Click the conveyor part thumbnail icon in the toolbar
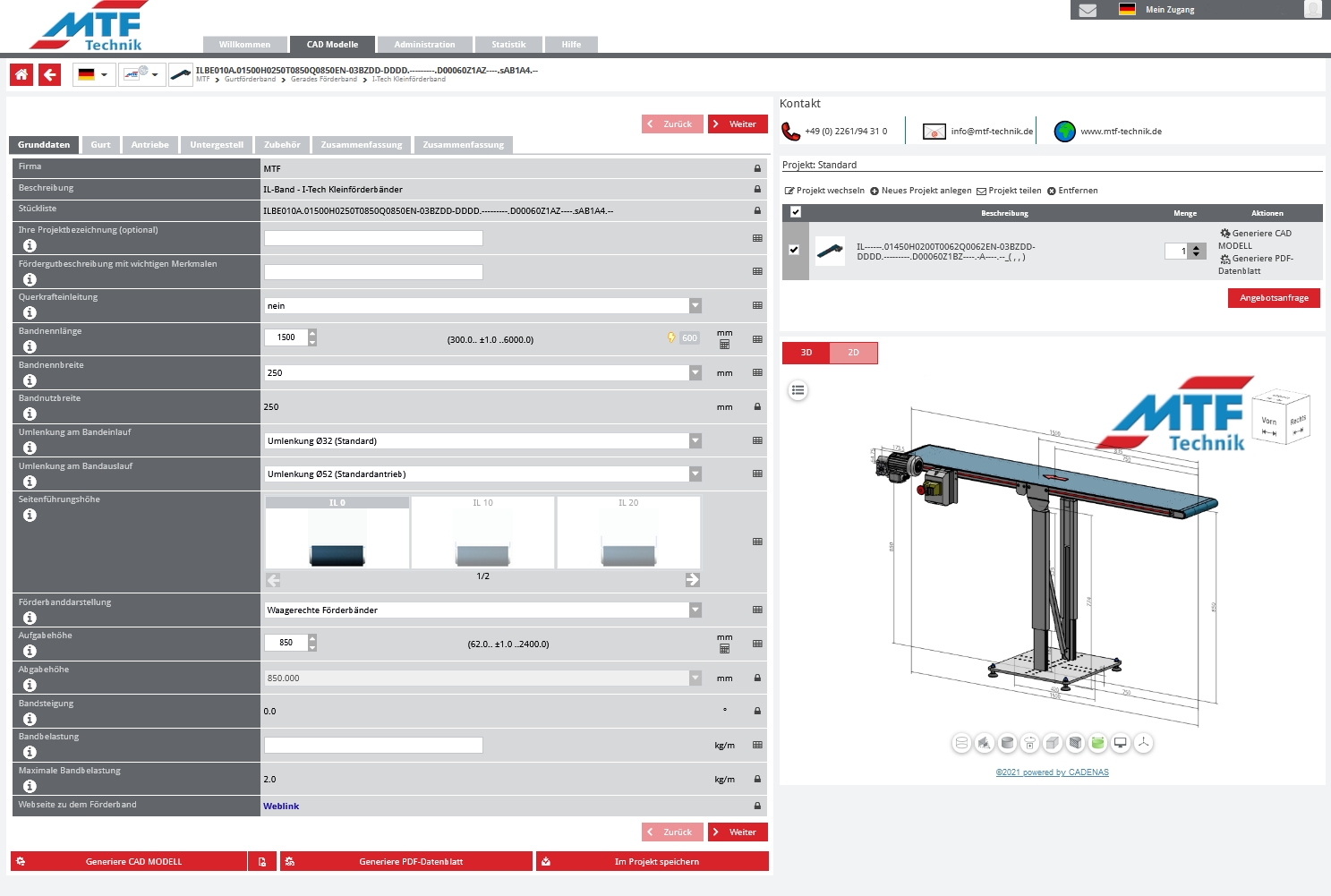Screen dimensions: 1331x896 tap(181, 74)
